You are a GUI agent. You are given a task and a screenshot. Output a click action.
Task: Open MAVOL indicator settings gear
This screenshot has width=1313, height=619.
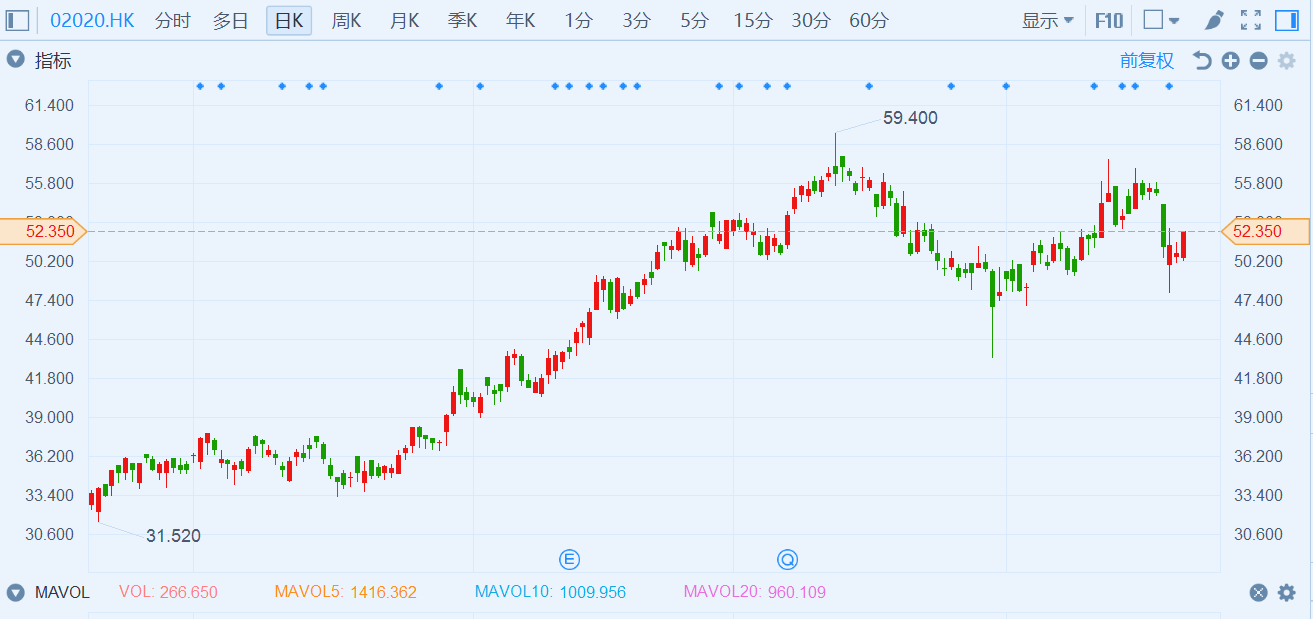pos(1287,592)
